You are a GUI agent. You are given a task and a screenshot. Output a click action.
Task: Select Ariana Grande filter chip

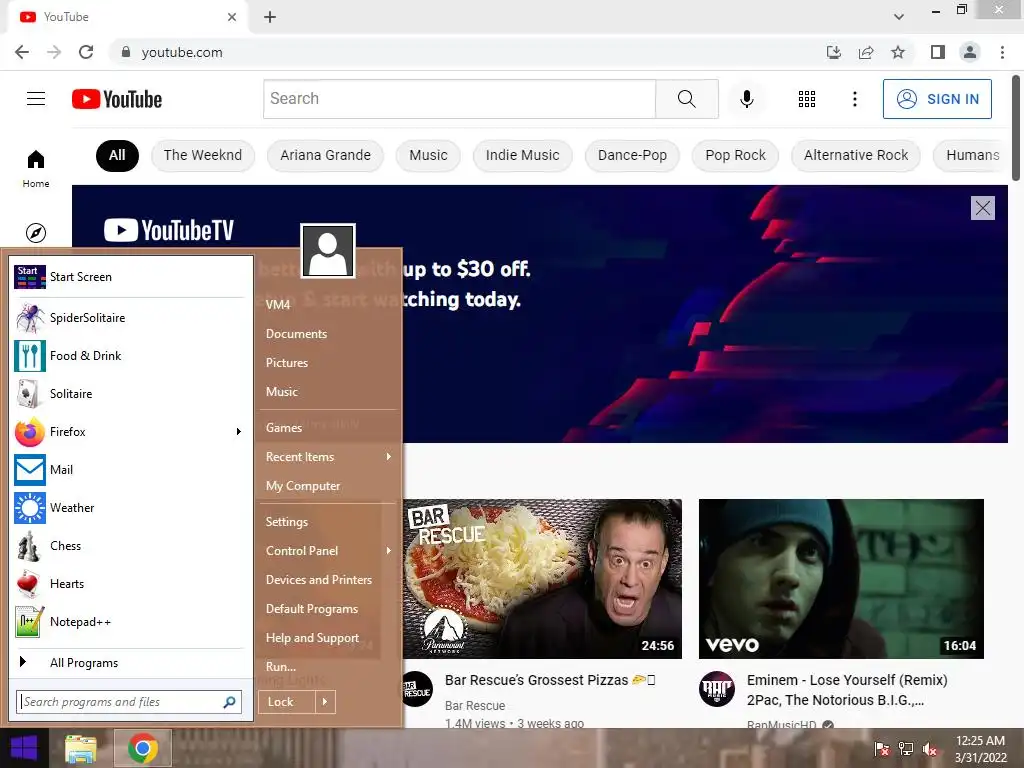click(x=325, y=155)
